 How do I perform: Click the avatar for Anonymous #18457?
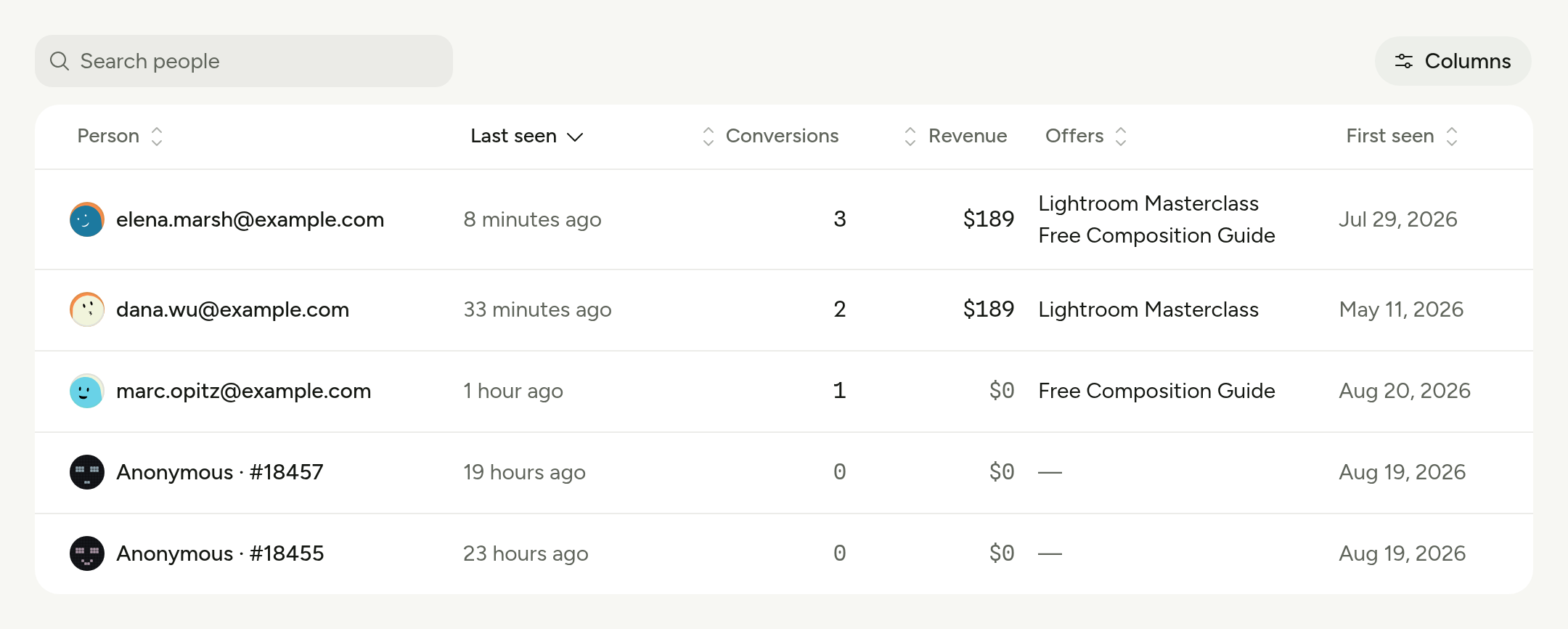pos(87,472)
